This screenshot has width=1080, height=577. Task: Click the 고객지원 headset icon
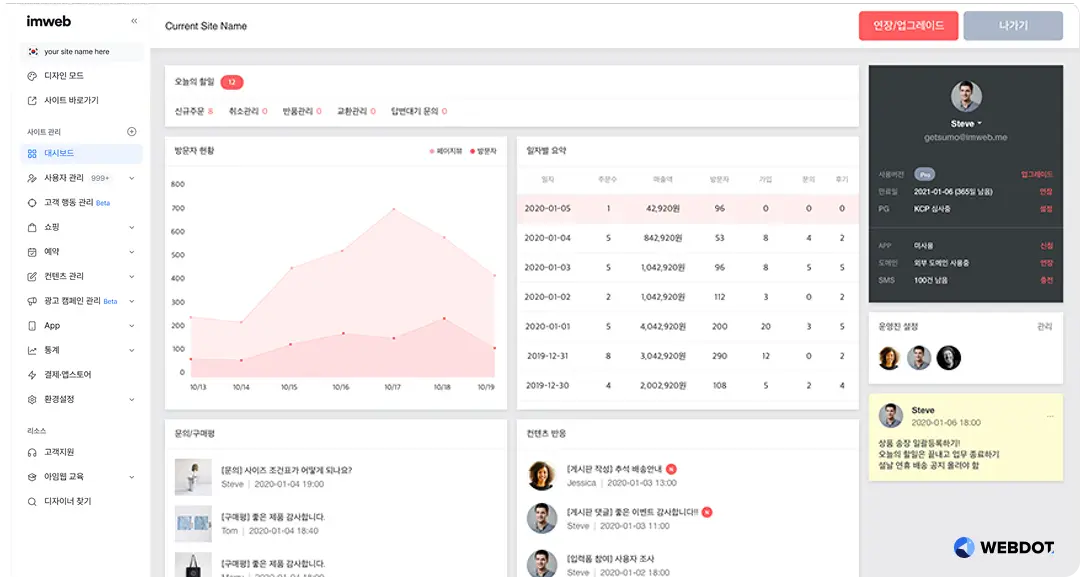[x=32, y=452]
